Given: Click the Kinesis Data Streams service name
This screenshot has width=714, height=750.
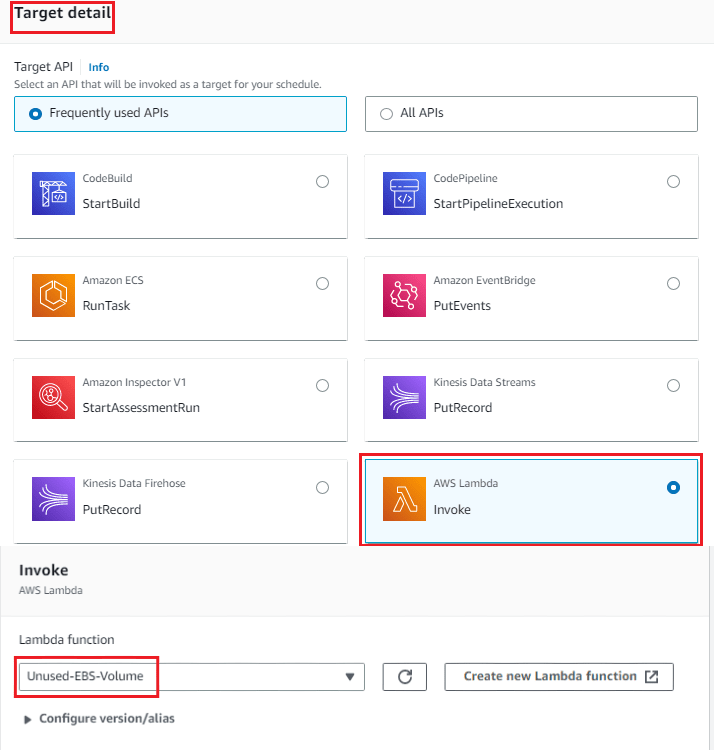Looking at the screenshot, I should (x=484, y=382).
